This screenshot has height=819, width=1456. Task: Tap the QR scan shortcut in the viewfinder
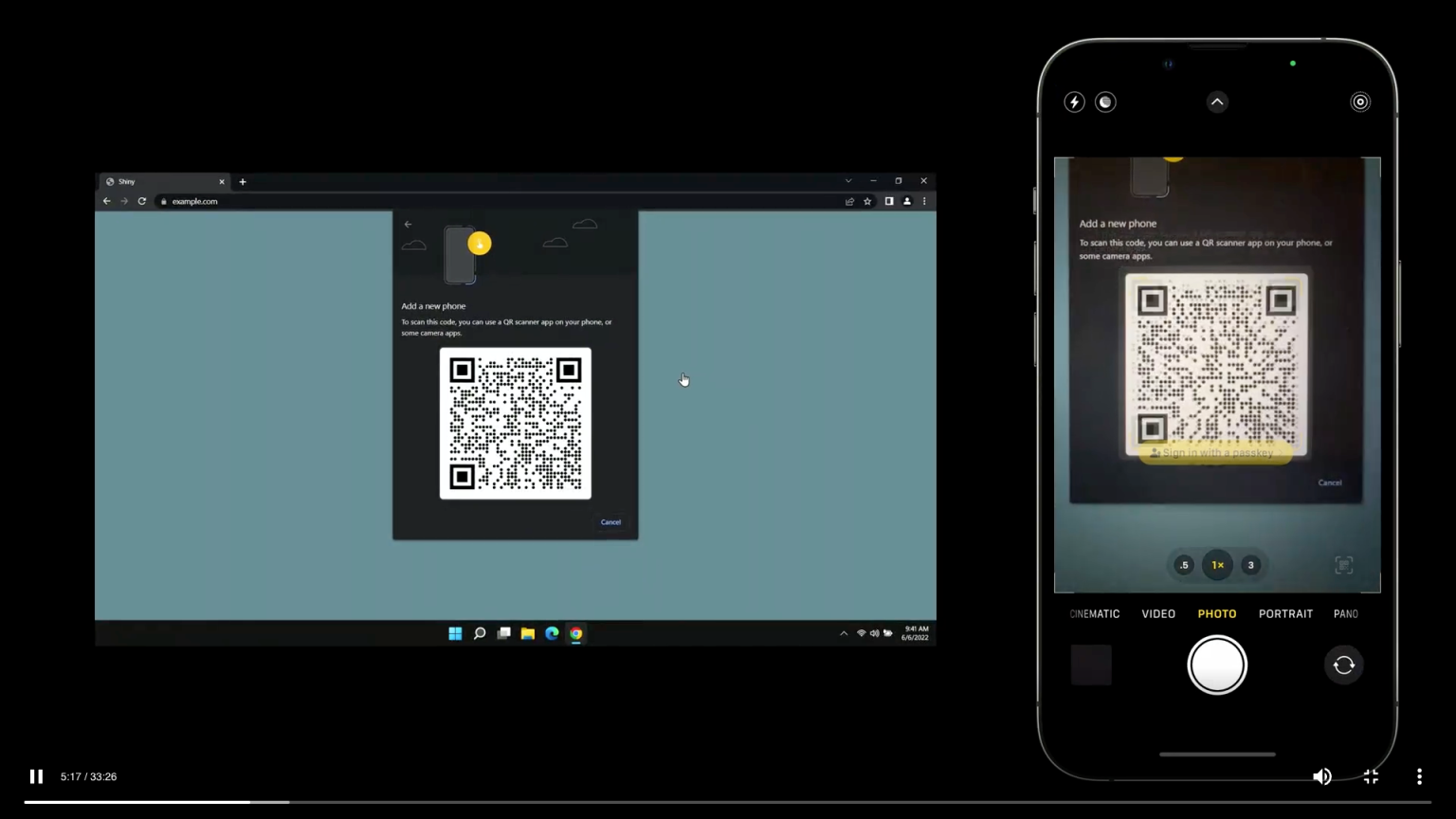[1343, 565]
